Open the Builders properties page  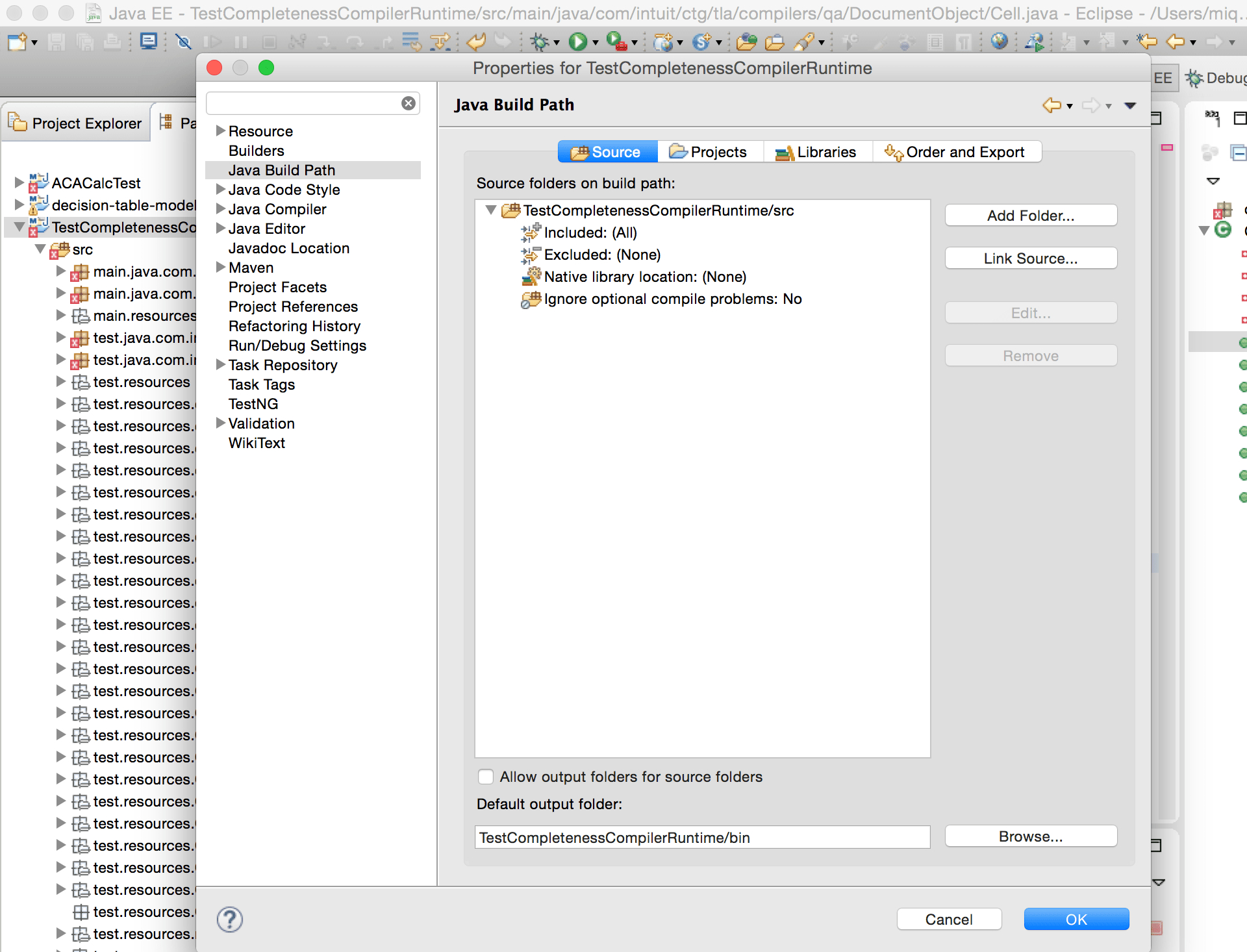point(257,151)
